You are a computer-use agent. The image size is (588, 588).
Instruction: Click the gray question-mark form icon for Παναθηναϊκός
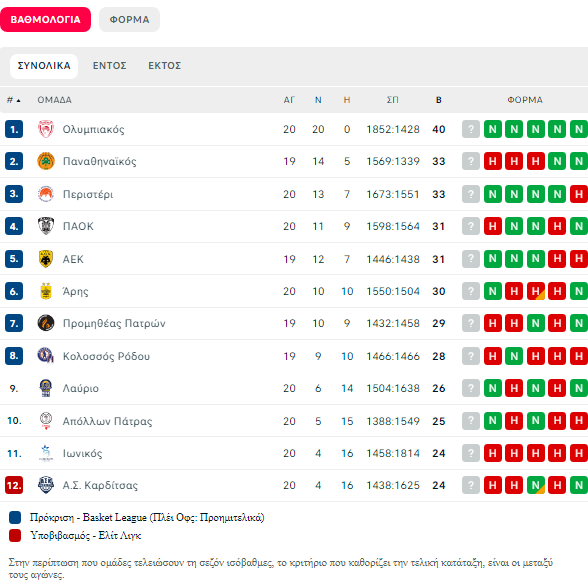click(471, 161)
